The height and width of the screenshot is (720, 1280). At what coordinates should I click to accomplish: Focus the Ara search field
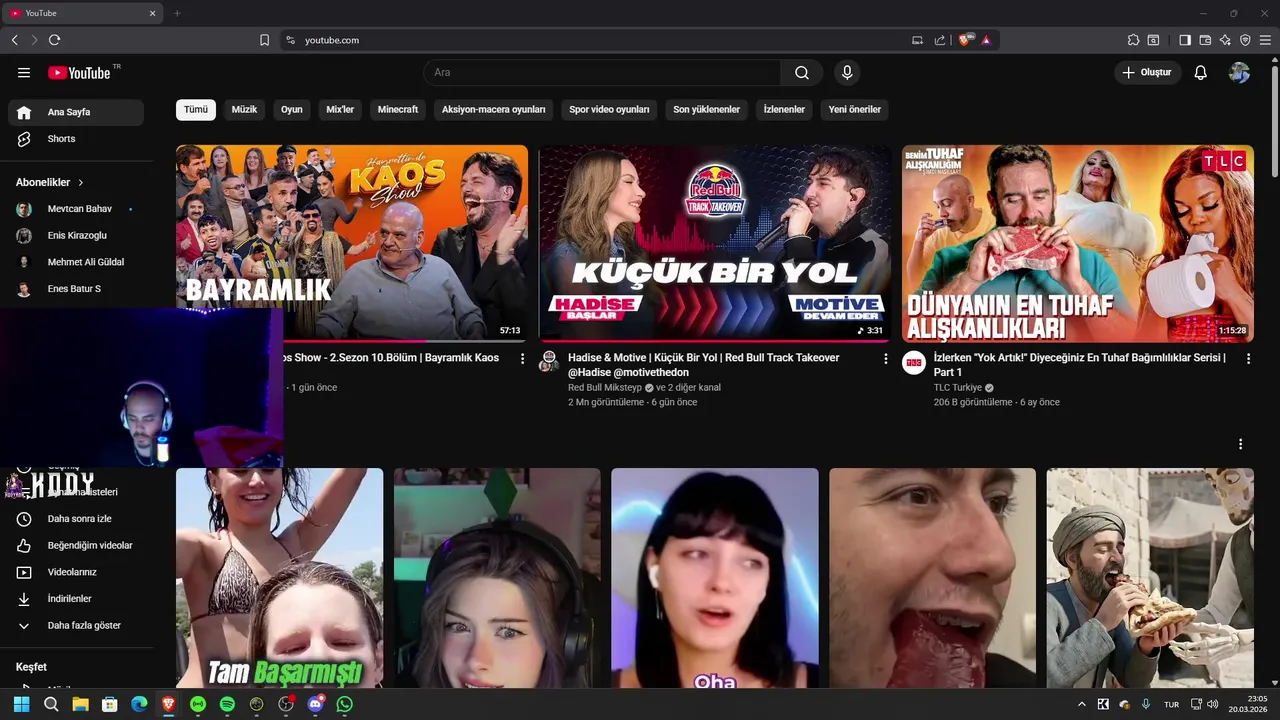tap(602, 73)
